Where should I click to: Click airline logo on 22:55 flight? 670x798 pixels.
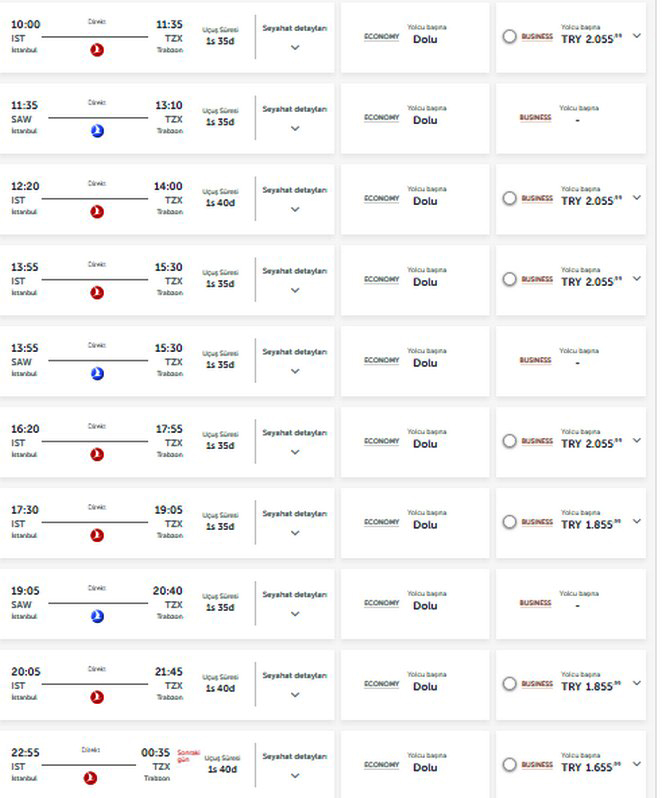pos(90,778)
